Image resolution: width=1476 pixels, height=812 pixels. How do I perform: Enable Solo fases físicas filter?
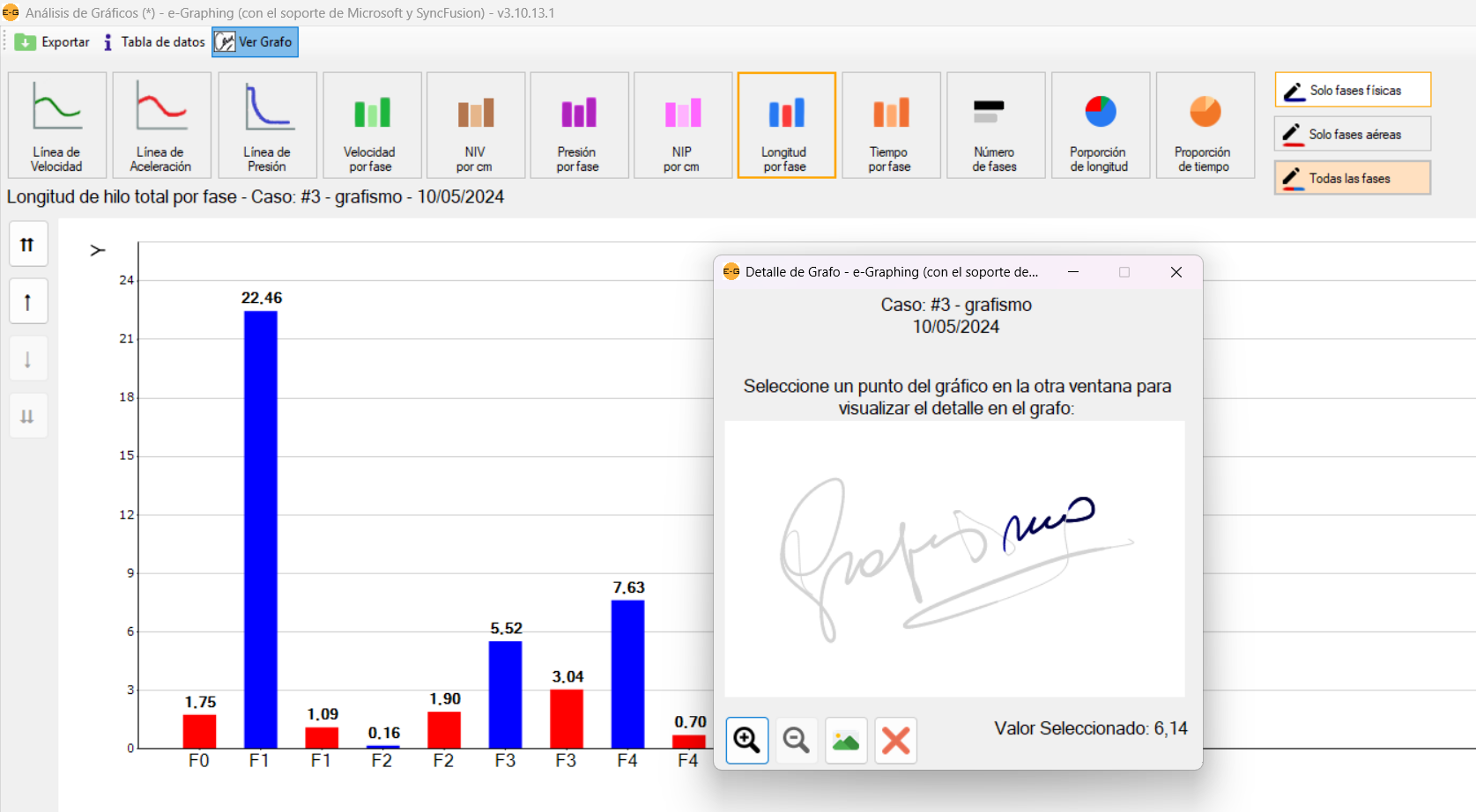(x=1352, y=90)
